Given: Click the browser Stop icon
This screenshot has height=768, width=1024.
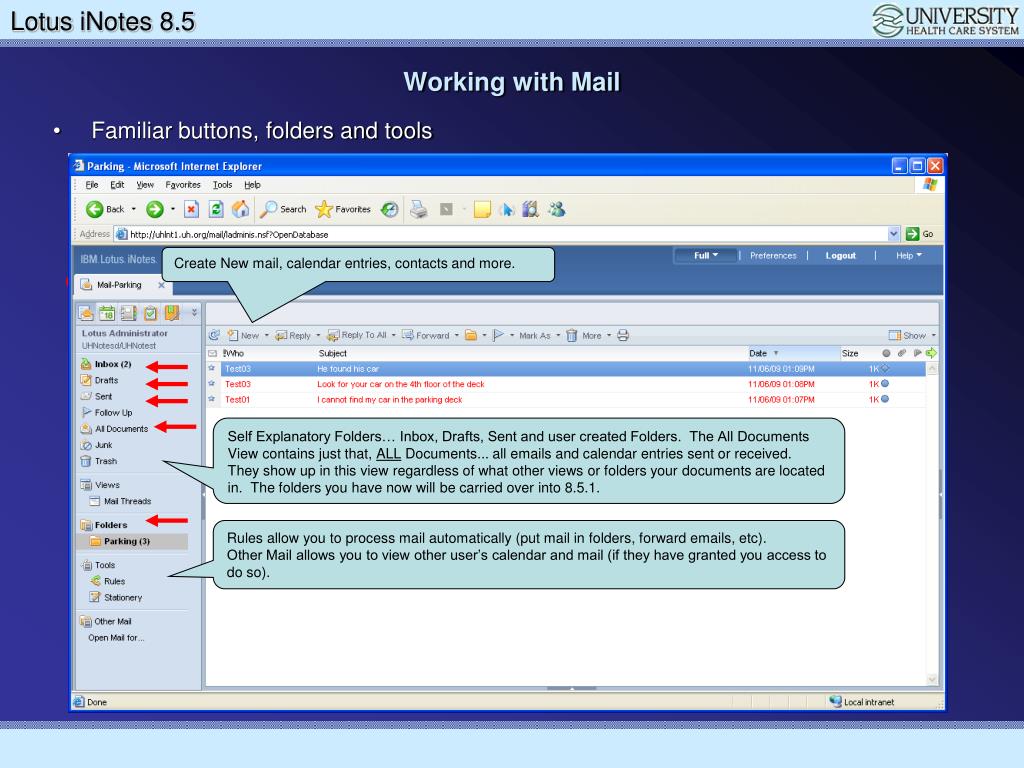Looking at the screenshot, I should pos(191,209).
